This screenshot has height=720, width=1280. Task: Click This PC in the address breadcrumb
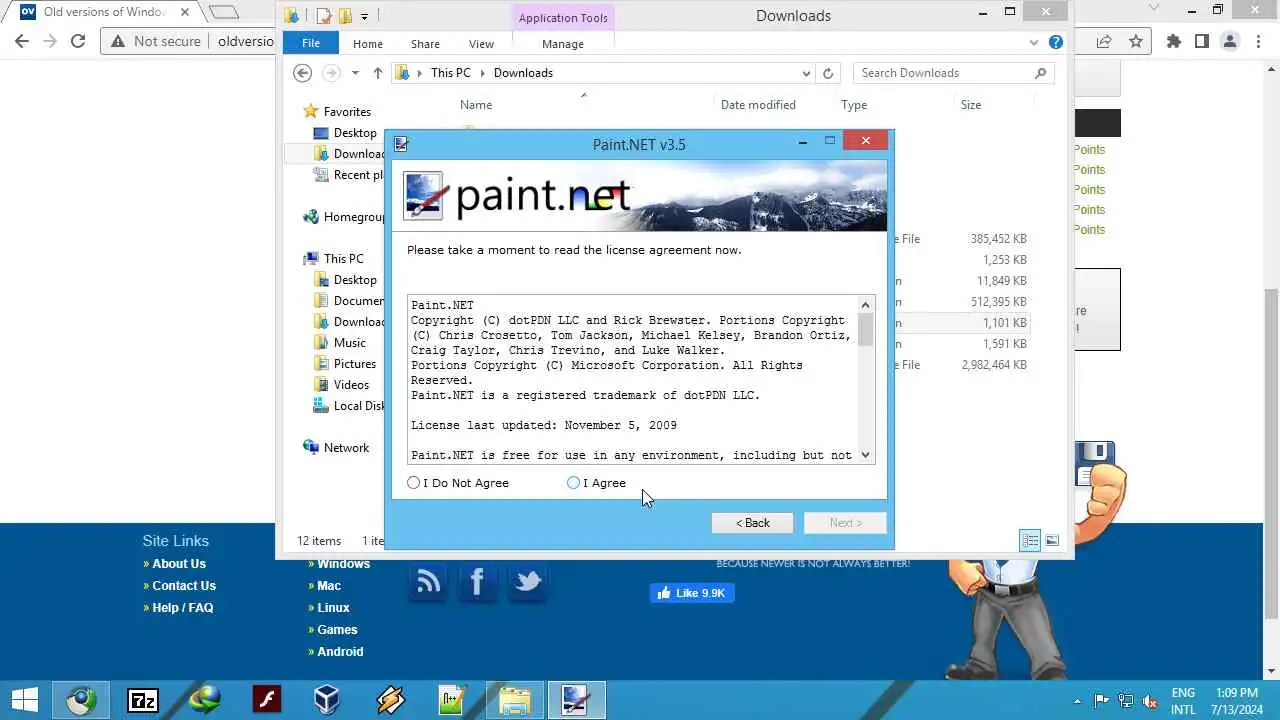tap(450, 73)
